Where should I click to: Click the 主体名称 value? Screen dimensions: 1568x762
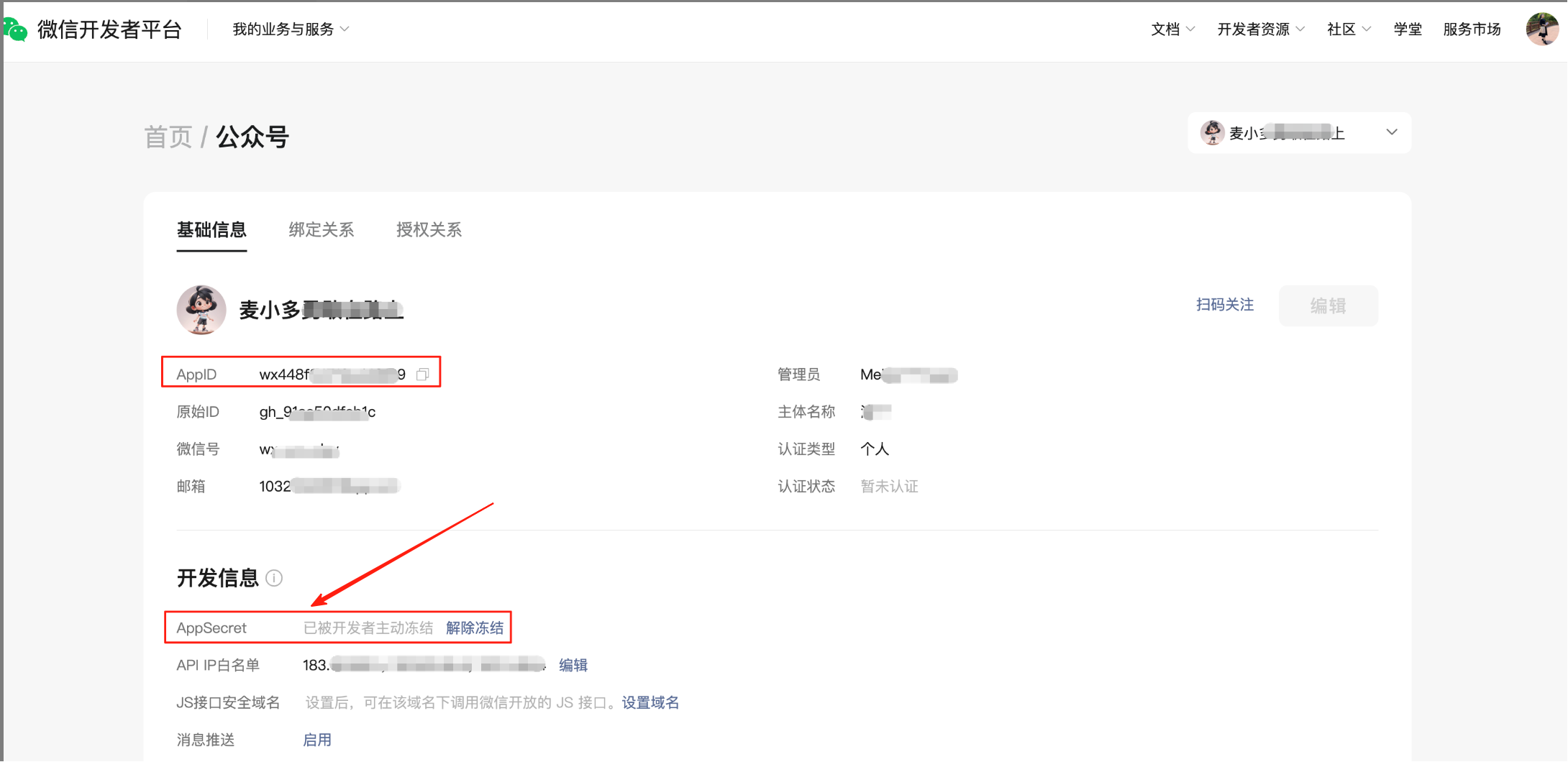click(876, 412)
